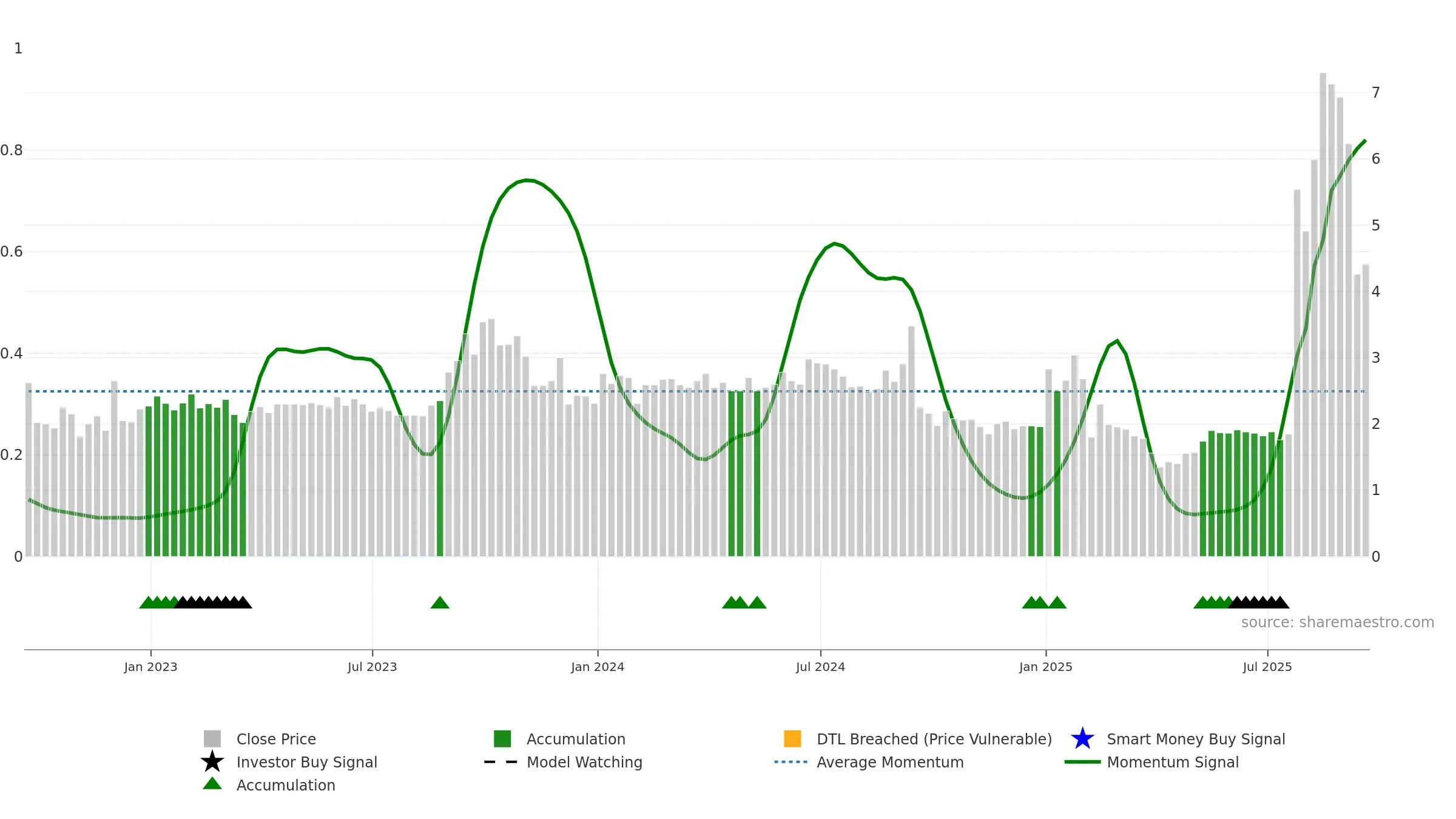Screen dimensions: 1456x819
Task: Click the Smart Money Buy Signal label
Action: pyautogui.click(x=1196, y=739)
